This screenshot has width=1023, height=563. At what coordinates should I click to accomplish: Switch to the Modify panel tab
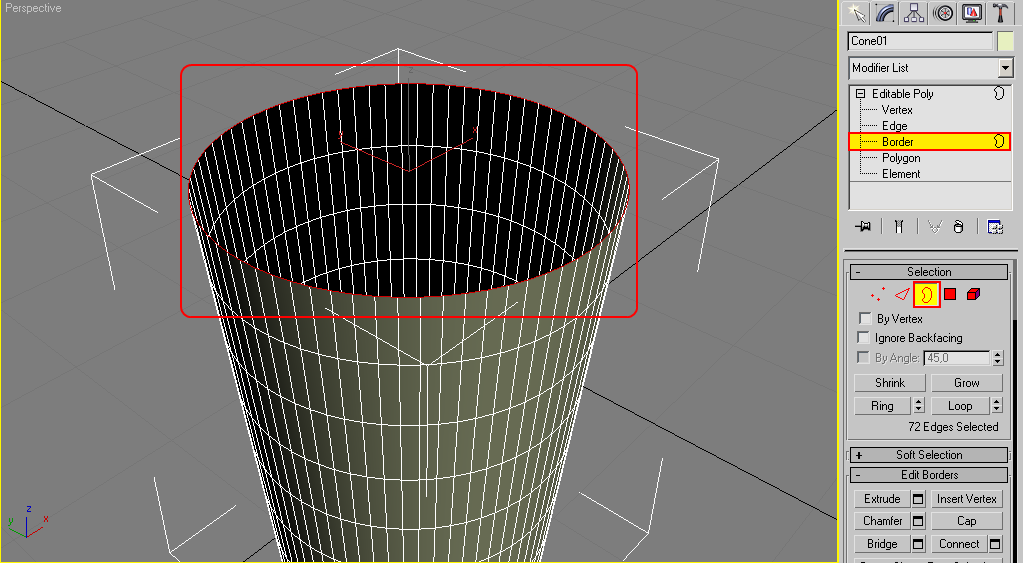(x=885, y=13)
